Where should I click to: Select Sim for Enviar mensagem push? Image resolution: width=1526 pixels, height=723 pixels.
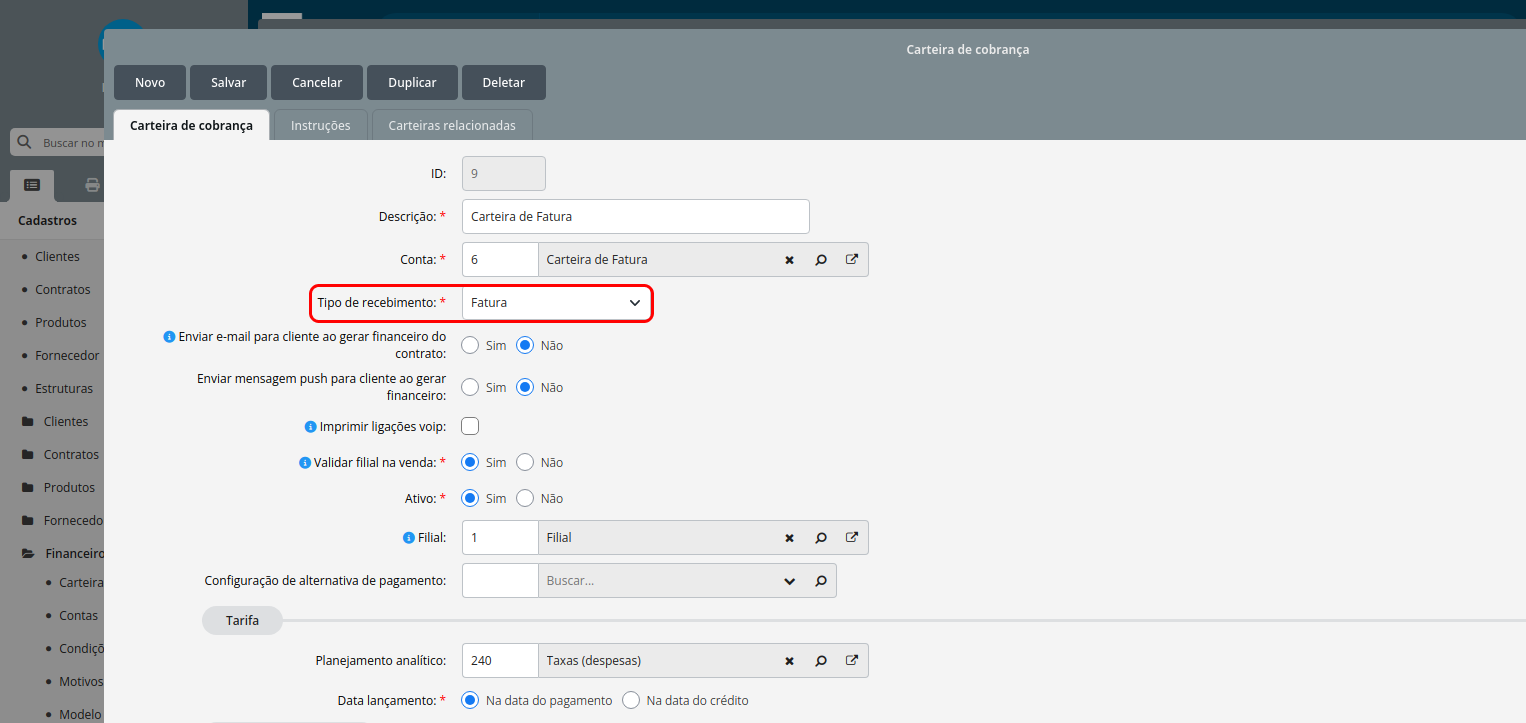pos(470,387)
